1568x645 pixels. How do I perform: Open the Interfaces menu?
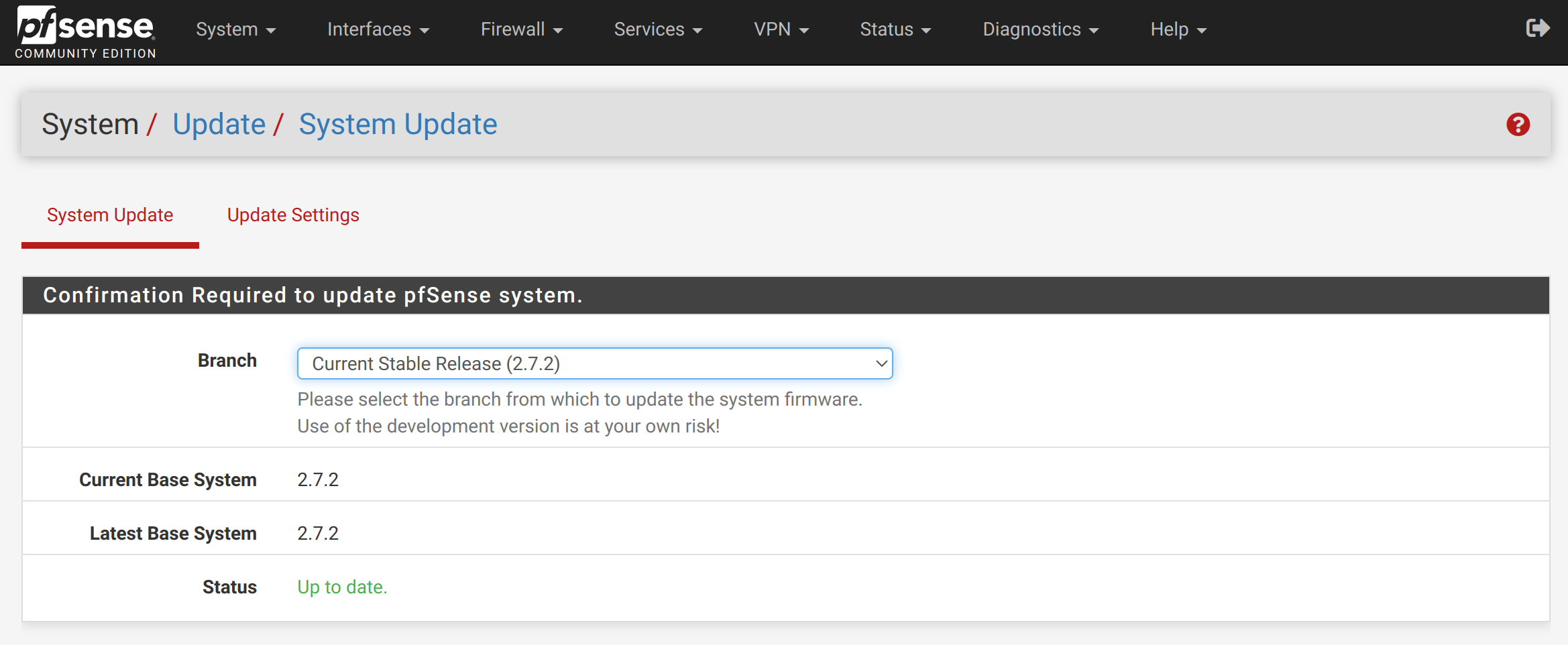378,30
